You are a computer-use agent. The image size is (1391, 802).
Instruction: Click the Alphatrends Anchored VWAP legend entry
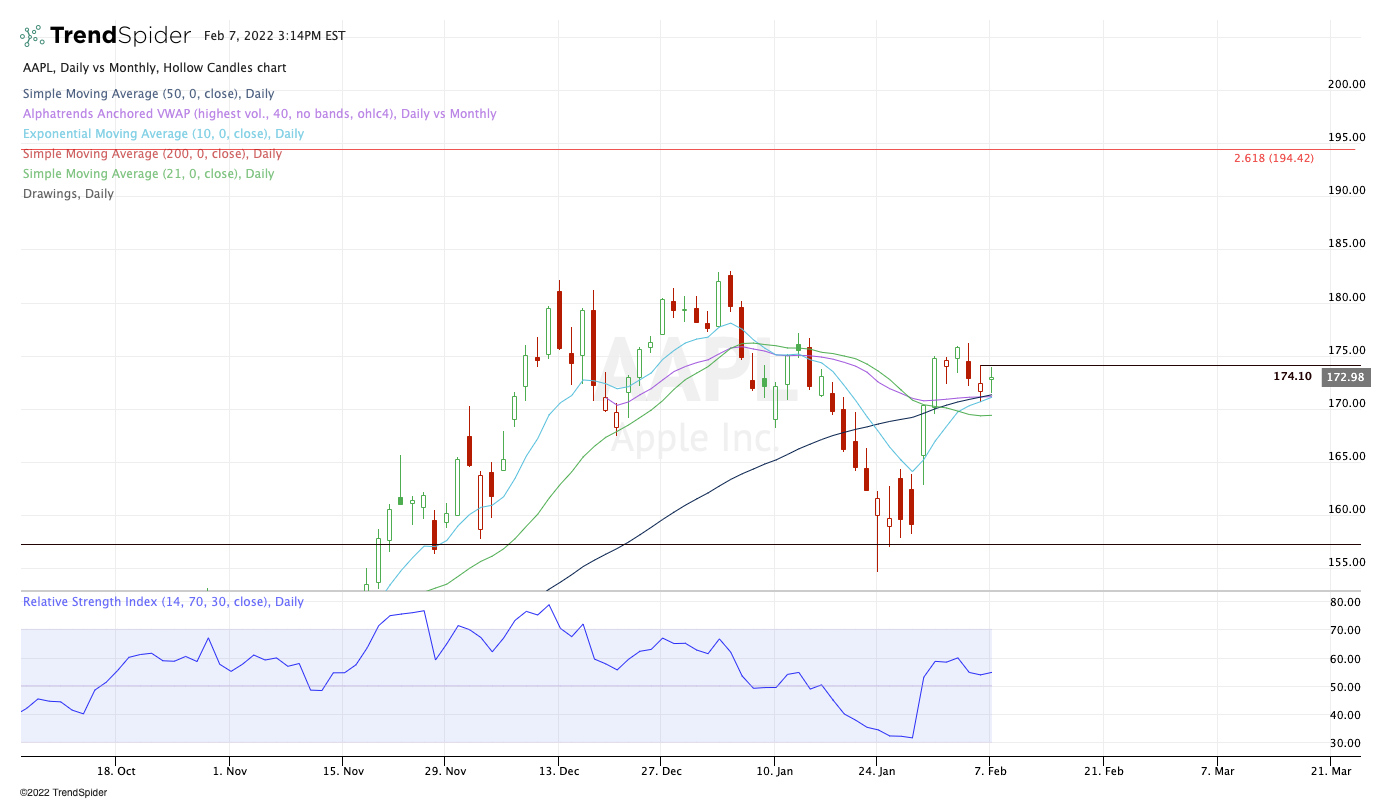(x=260, y=114)
